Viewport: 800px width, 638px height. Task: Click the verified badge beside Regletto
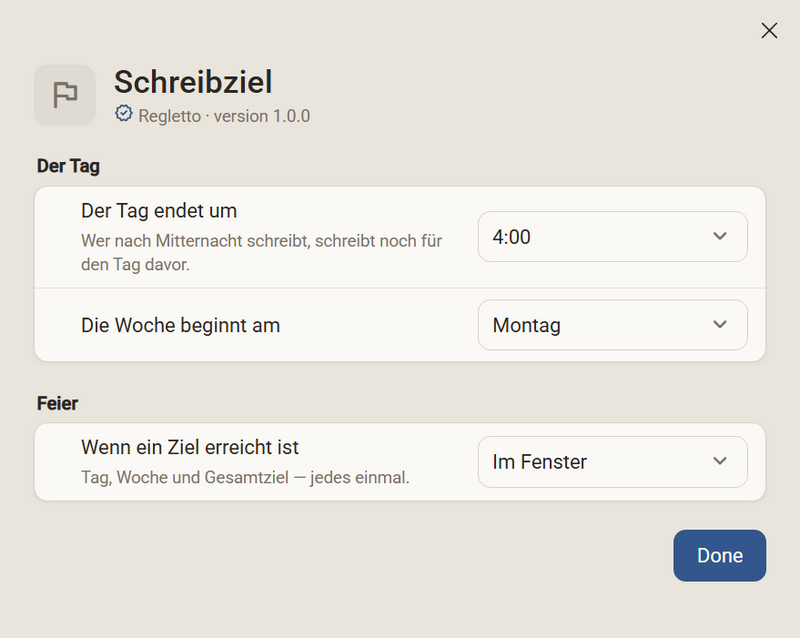123,114
